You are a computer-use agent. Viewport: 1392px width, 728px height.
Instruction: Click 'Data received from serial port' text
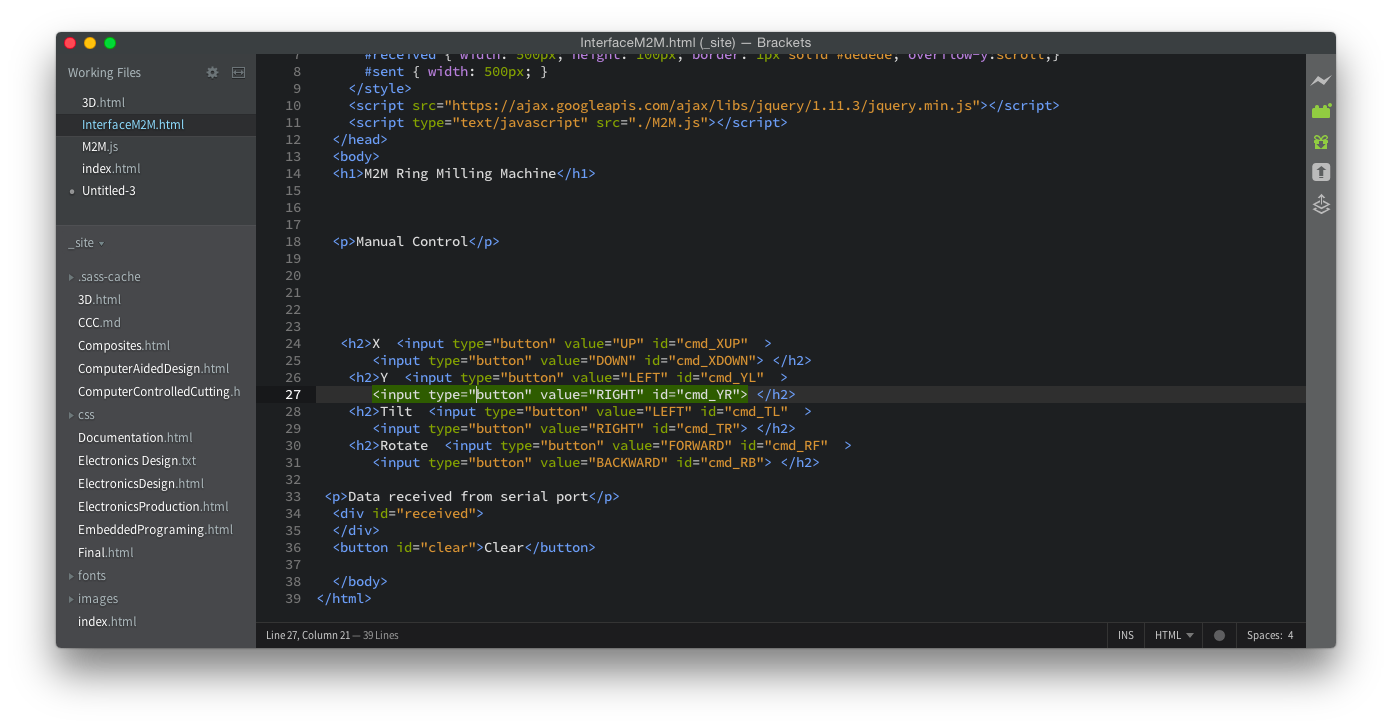point(468,496)
